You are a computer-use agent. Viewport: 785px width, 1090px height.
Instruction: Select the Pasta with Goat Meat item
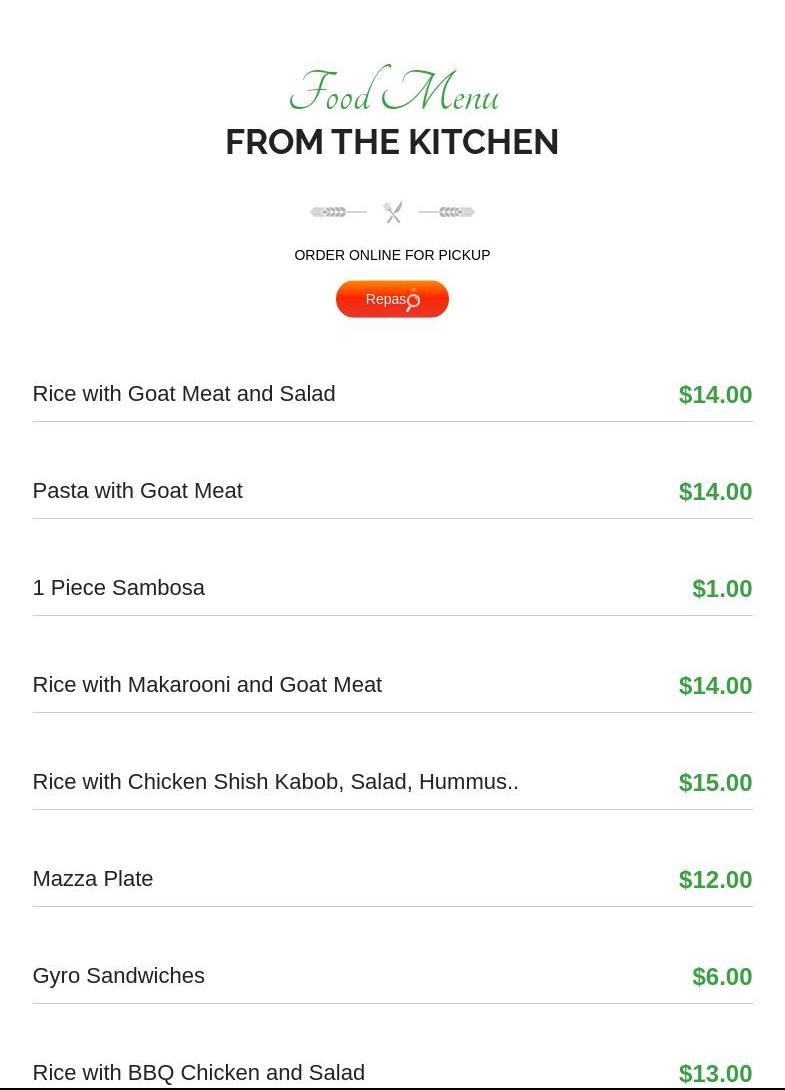[x=138, y=491]
